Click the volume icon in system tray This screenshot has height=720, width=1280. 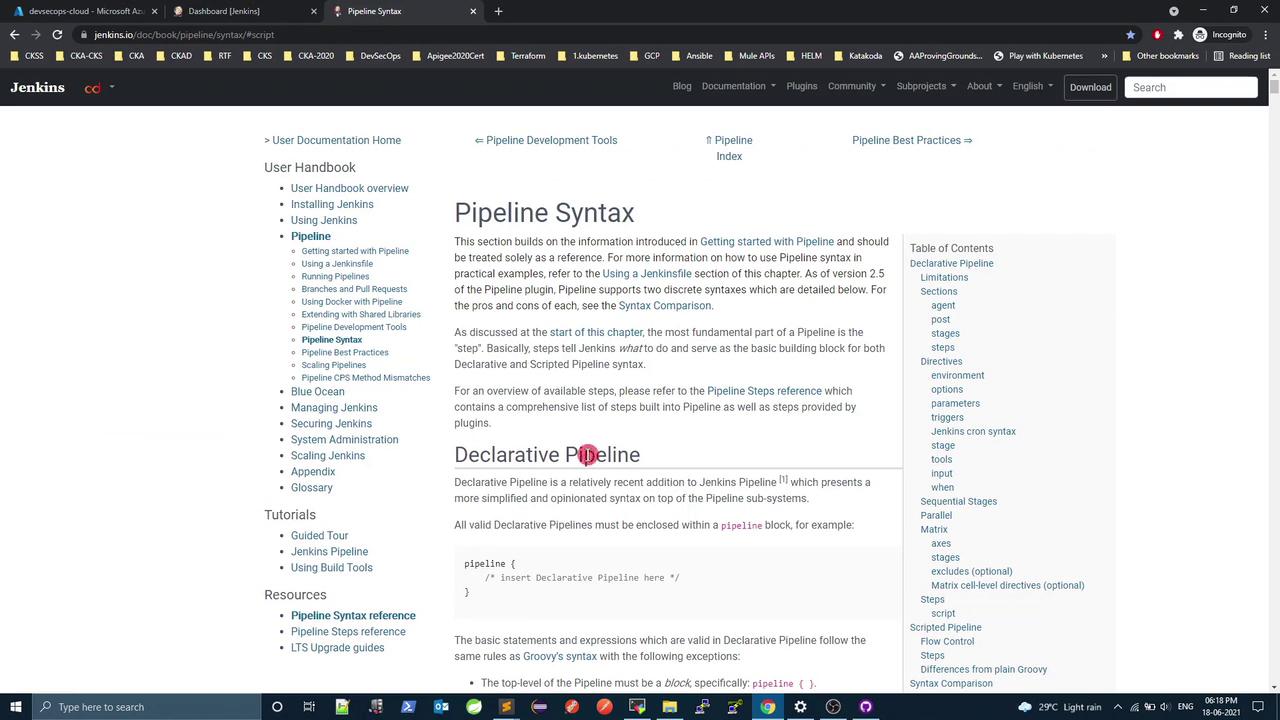tap(1165, 707)
